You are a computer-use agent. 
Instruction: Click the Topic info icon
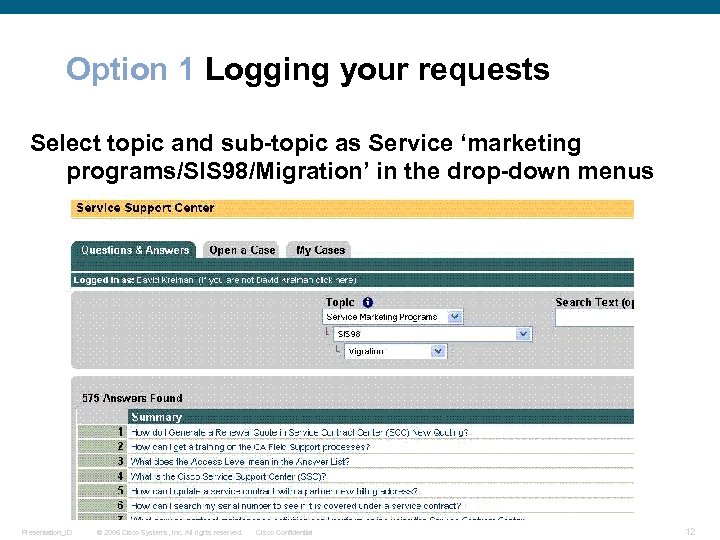point(368,302)
